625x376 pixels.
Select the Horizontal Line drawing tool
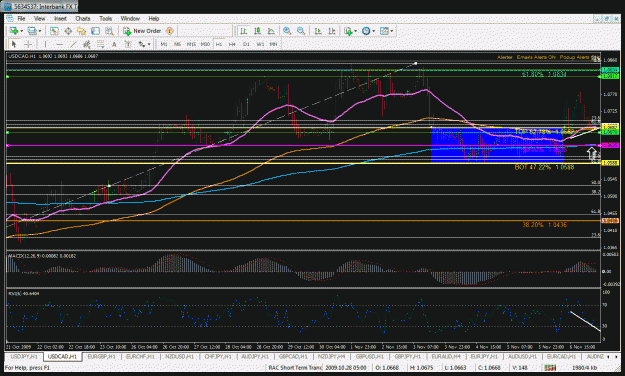[x=59, y=44]
